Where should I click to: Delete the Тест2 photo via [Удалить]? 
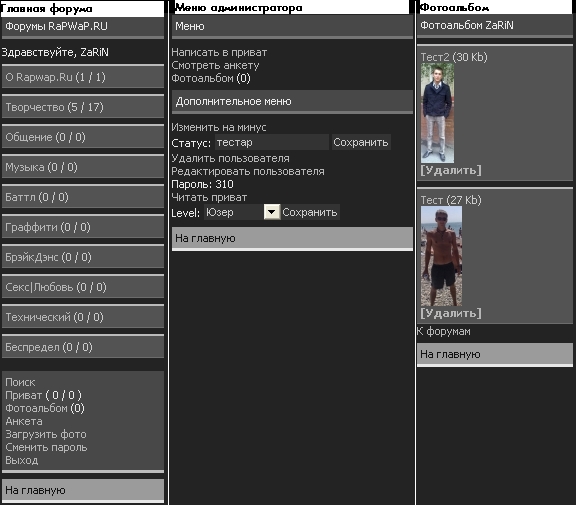[x=451, y=170]
